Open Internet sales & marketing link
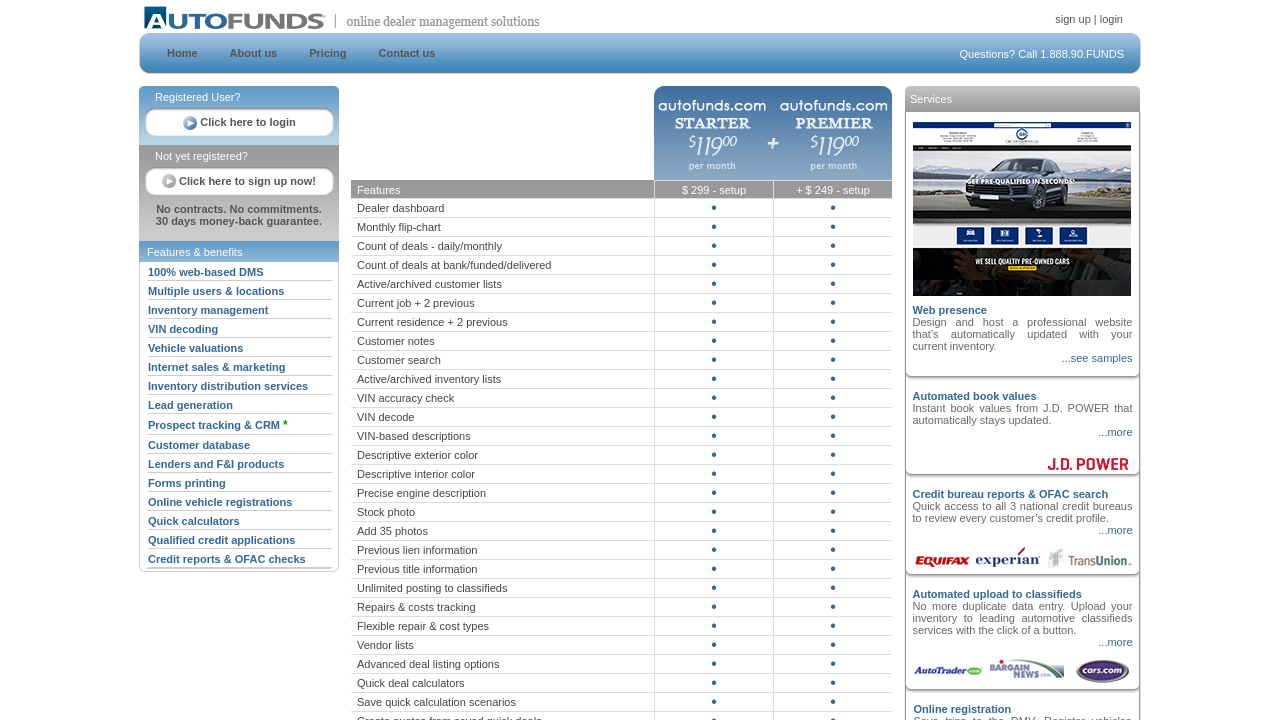The height and width of the screenshot is (720, 1280). point(217,367)
